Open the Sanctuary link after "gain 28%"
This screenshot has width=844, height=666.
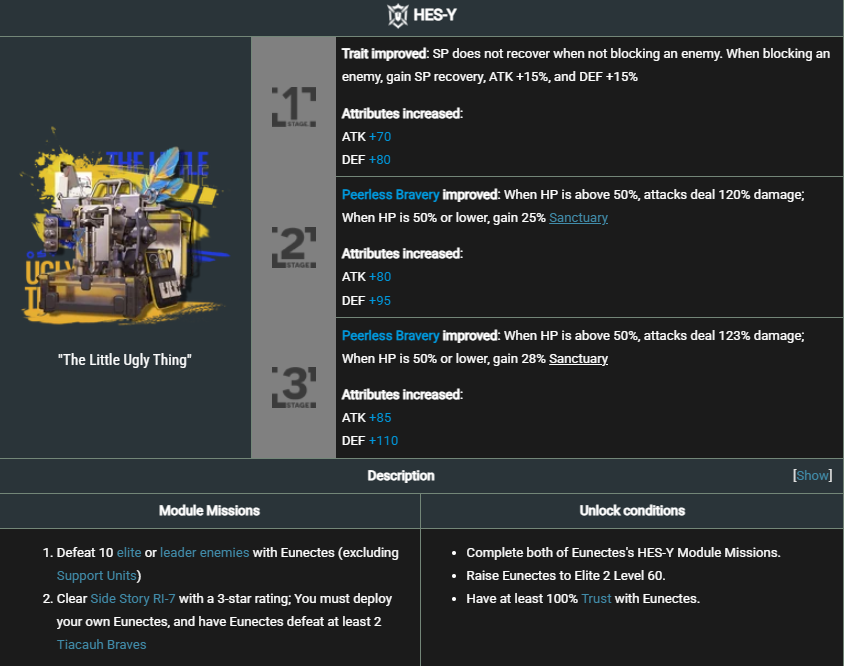[578, 359]
